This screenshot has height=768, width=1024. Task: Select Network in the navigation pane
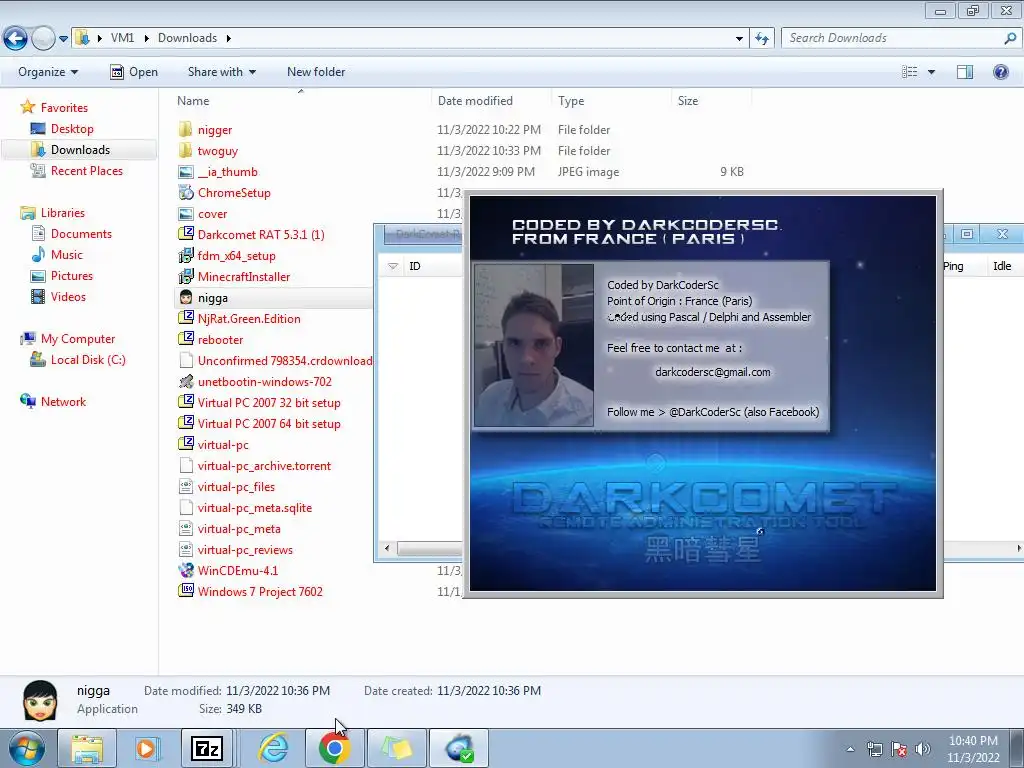click(63, 402)
